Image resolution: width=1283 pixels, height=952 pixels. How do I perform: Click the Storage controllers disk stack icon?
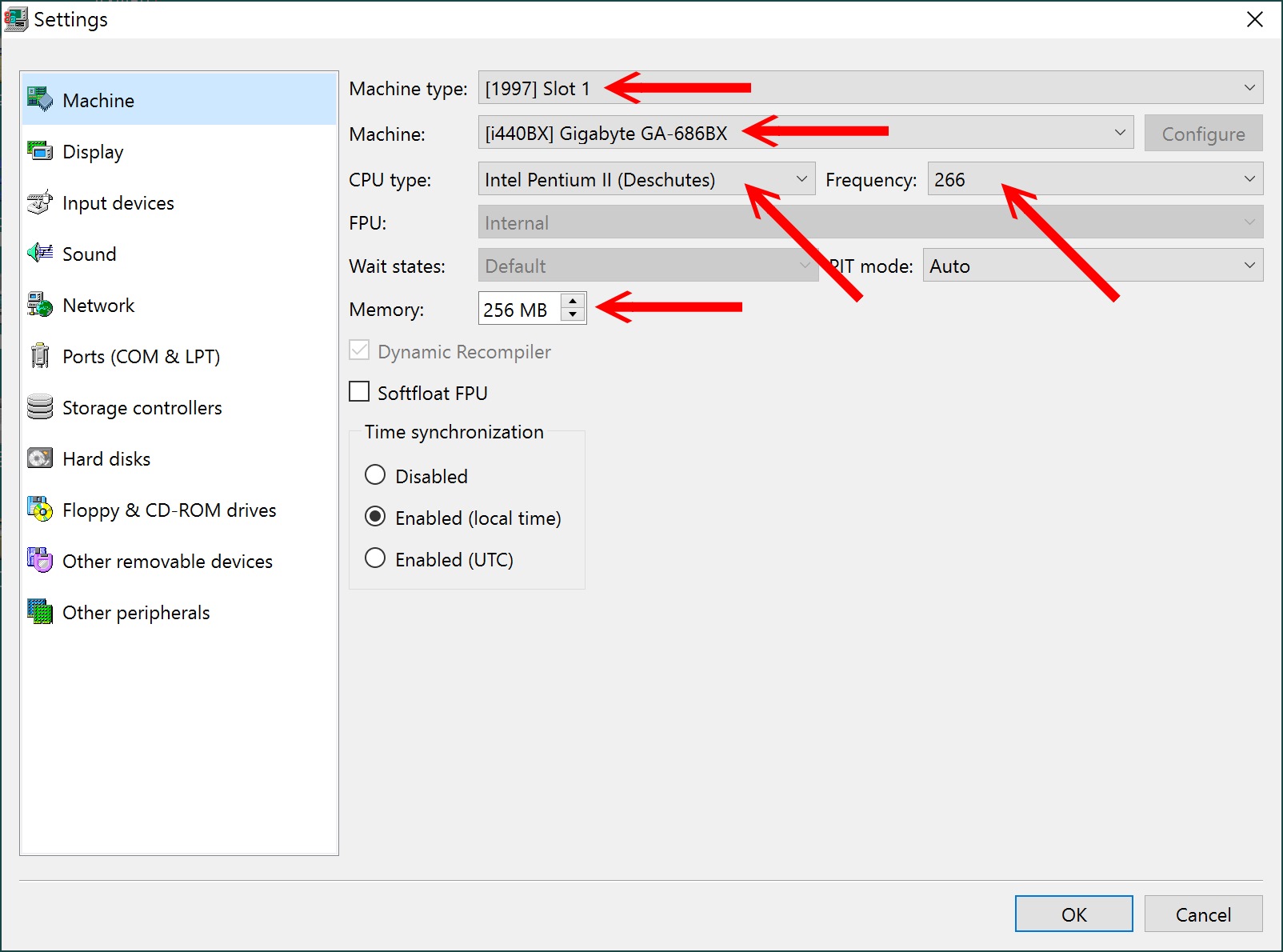[40, 406]
